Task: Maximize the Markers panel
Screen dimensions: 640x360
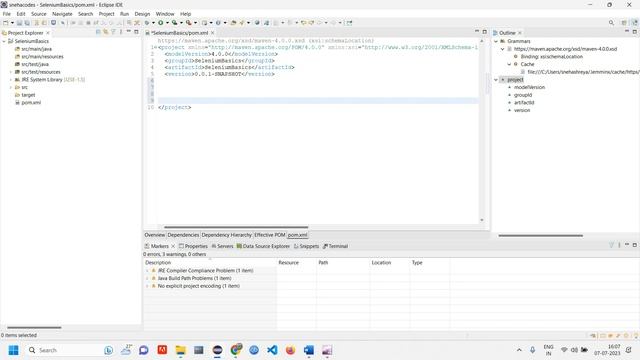Action: [x=634, y=244]
